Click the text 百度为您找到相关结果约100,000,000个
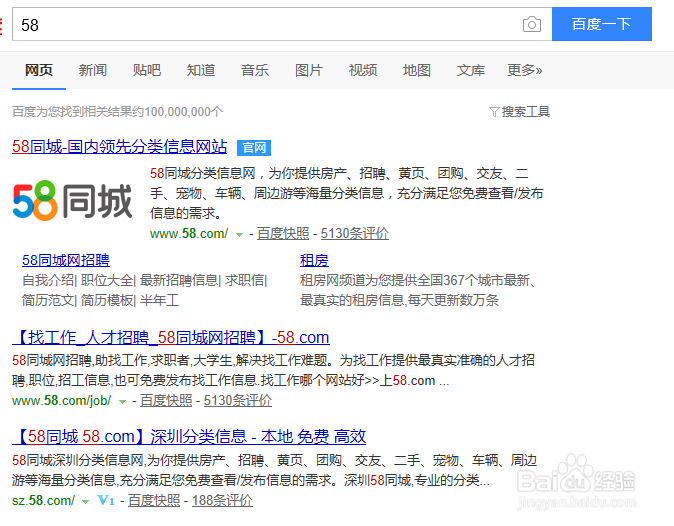Screen dimensions: 674x526 117,112
